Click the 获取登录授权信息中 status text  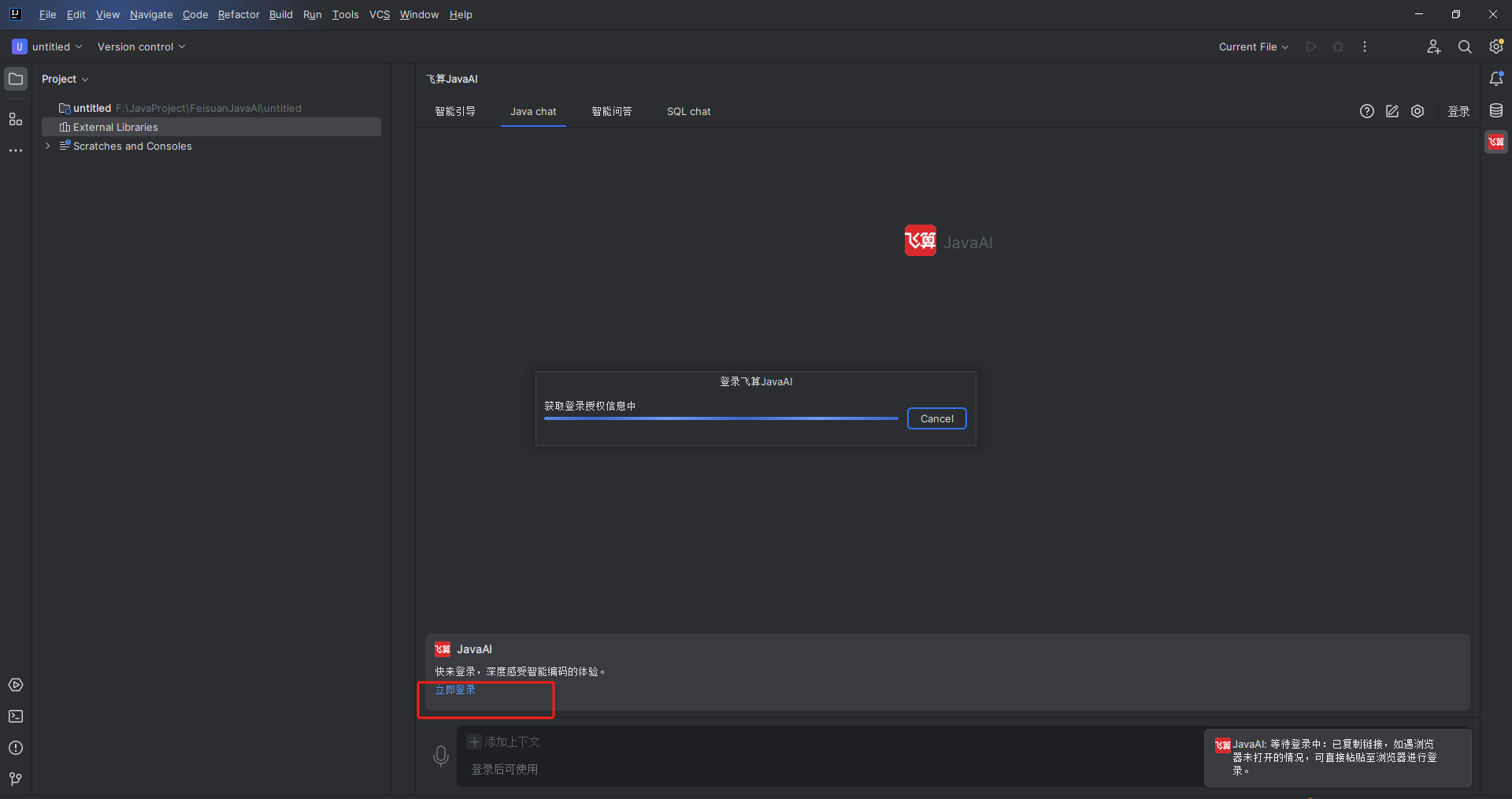pyautogui.click(x=590, y=406)
